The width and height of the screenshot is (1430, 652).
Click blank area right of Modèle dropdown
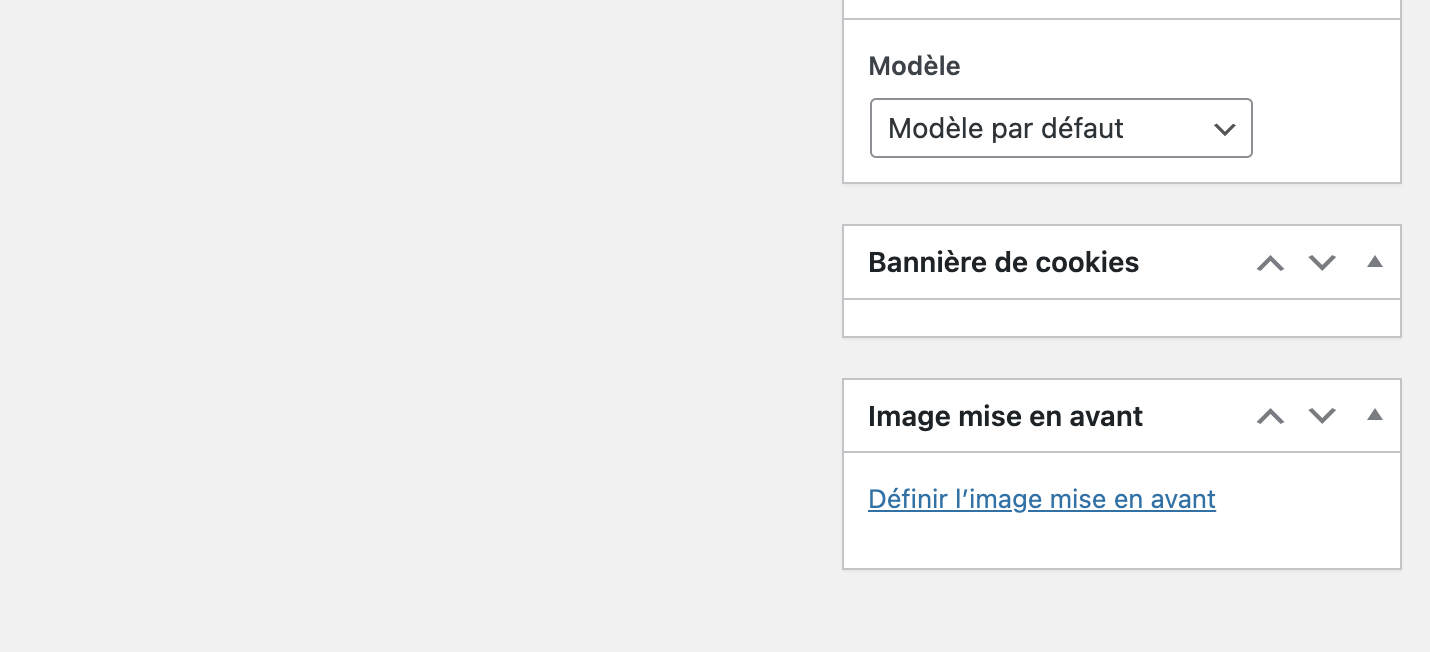(x=1325, y=128)
